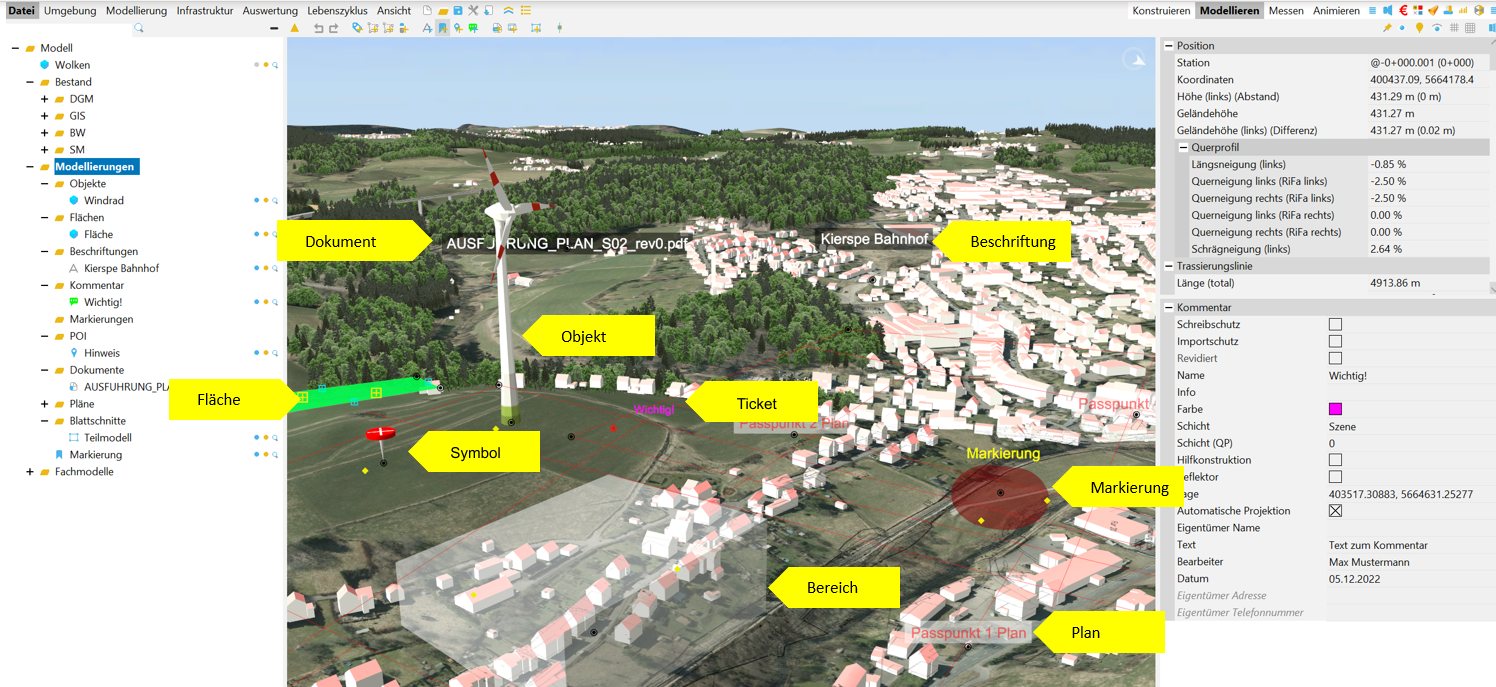
Task: Open the Infrastruktur menu
Action: (x=204, y=11)
